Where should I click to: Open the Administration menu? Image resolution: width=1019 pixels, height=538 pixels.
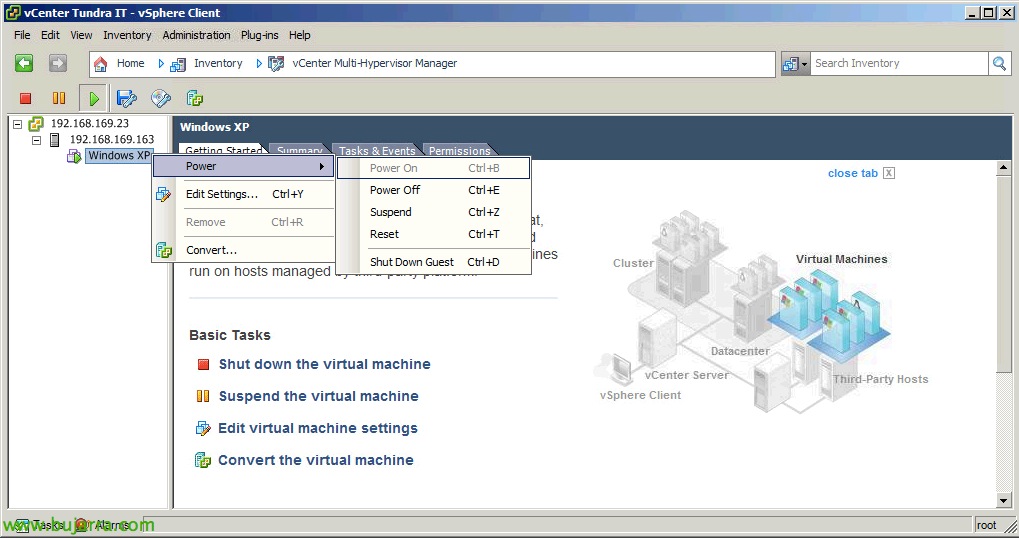196,35
